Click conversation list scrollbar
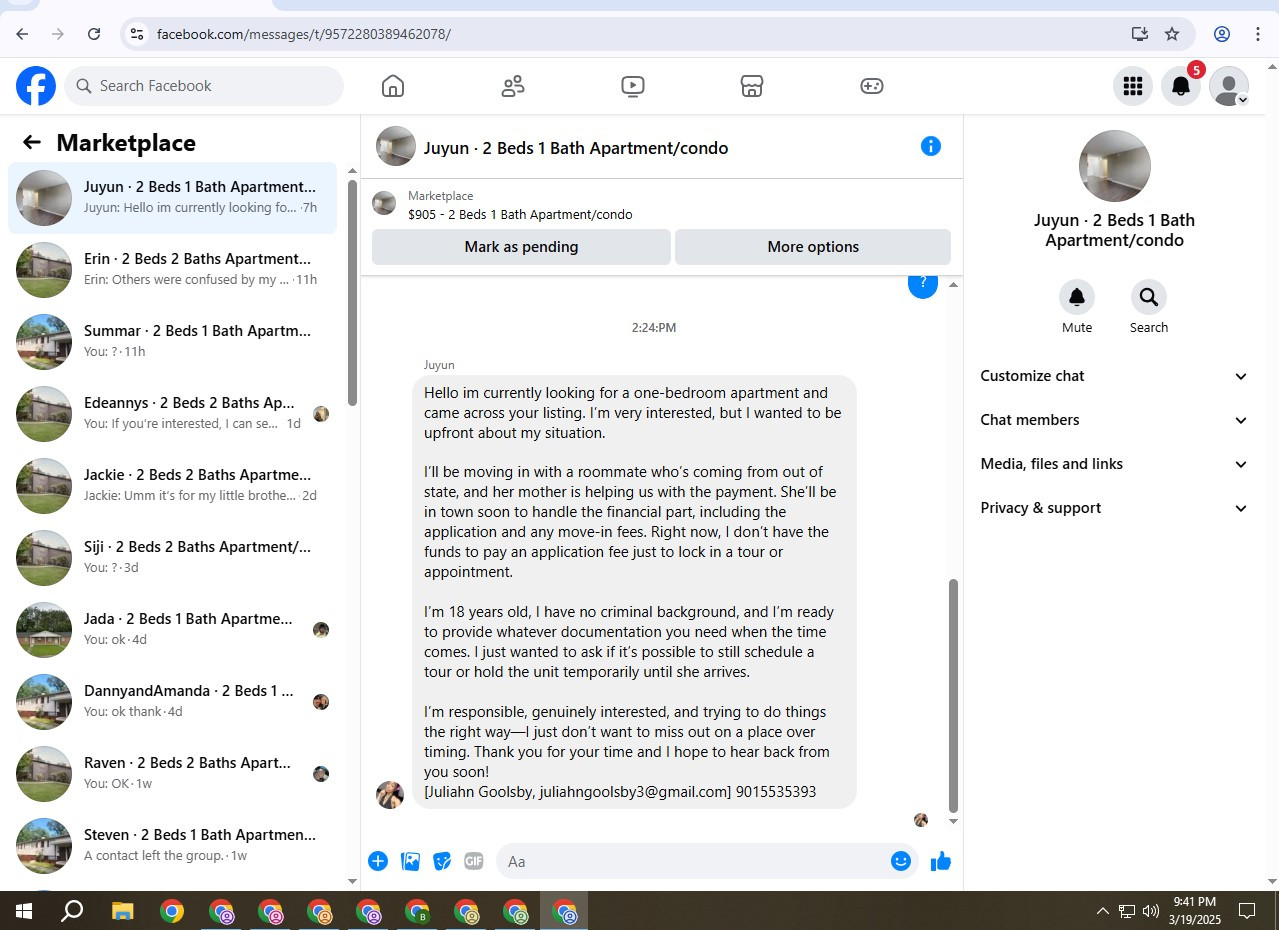Viewport: 1279px width, 930px height. (352, 292)
